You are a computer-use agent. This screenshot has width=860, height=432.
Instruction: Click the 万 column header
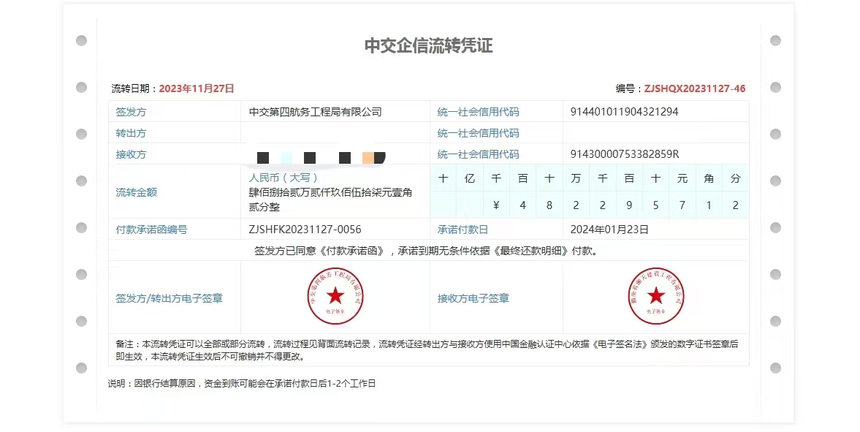point(575,178)
